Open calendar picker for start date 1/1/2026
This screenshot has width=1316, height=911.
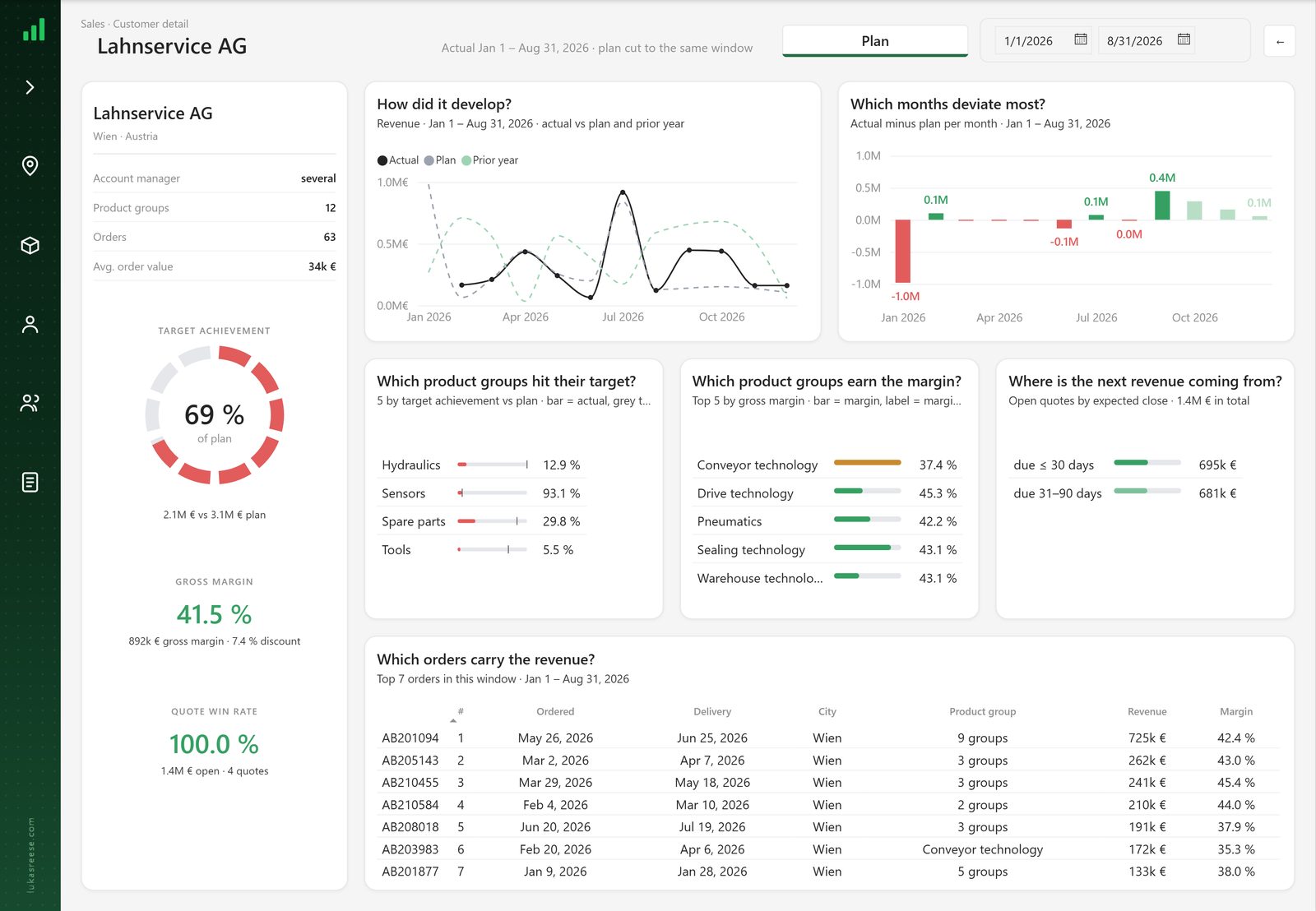[1081, 39]
